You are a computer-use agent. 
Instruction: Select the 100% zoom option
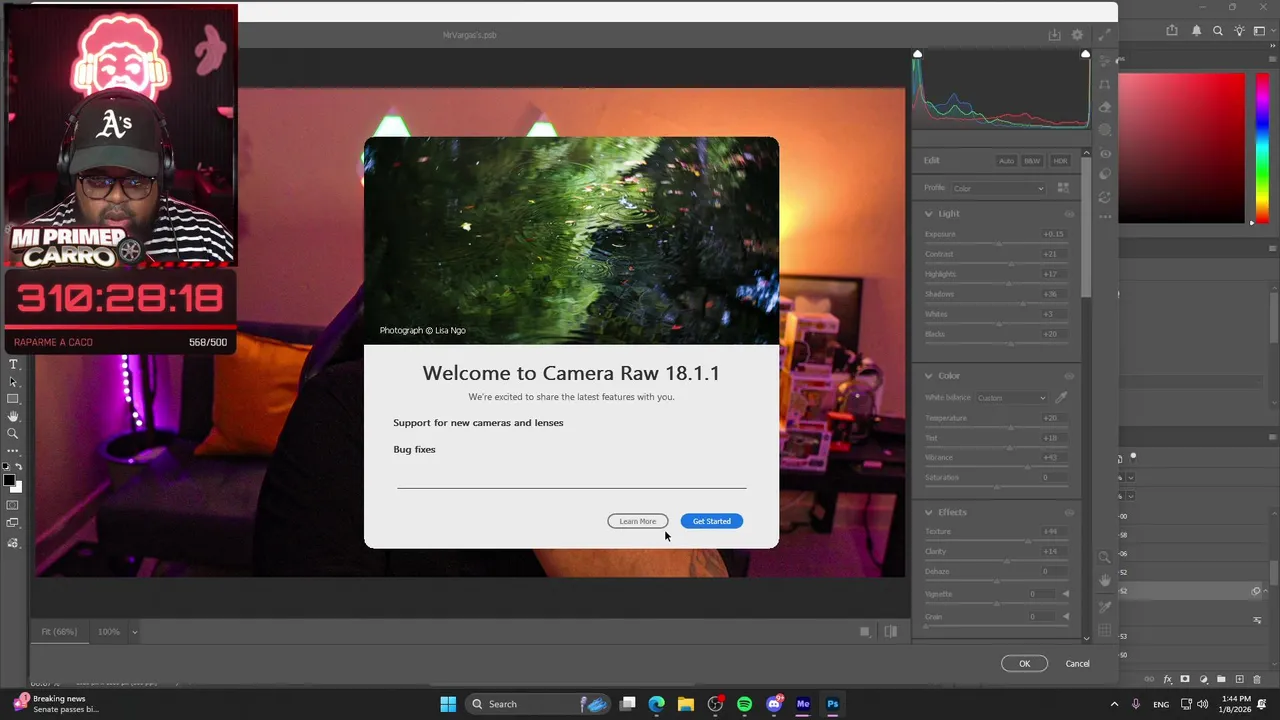(x=108, y=632)
